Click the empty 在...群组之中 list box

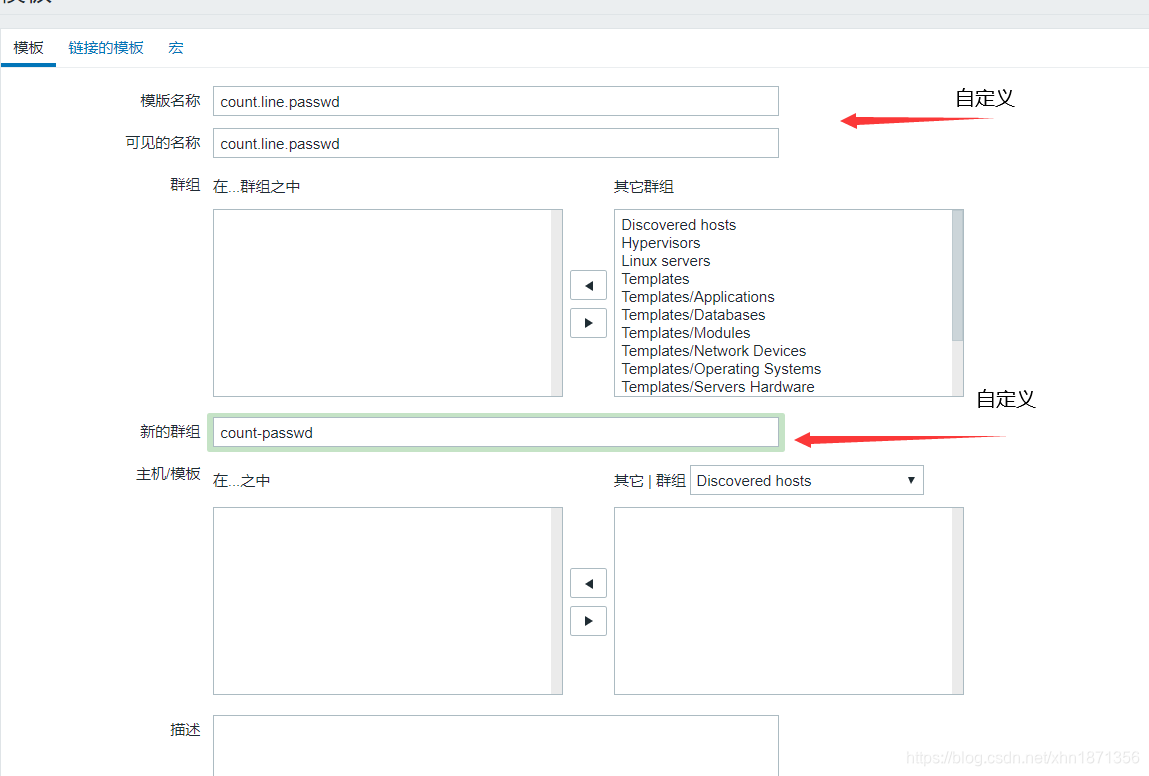pyautogui.click(x=388, y=303)
